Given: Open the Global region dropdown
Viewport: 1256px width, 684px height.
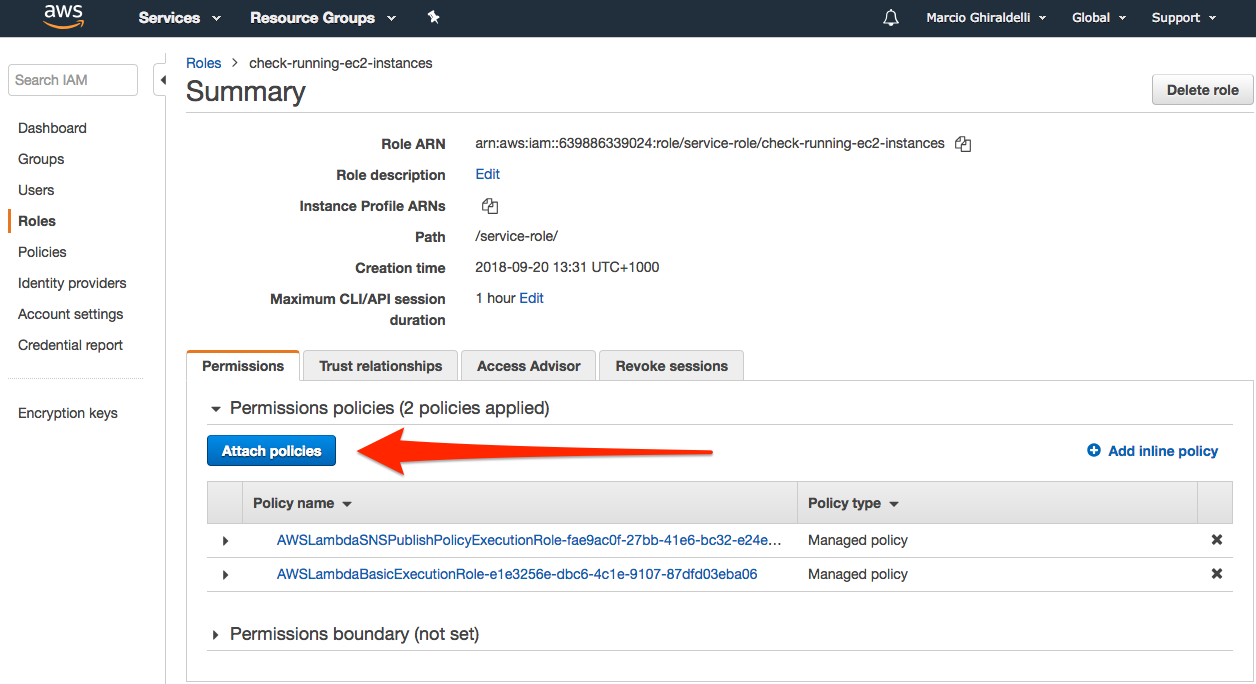Looking at the screenshot, I should pyautogui.click(x=1099, y=18).
